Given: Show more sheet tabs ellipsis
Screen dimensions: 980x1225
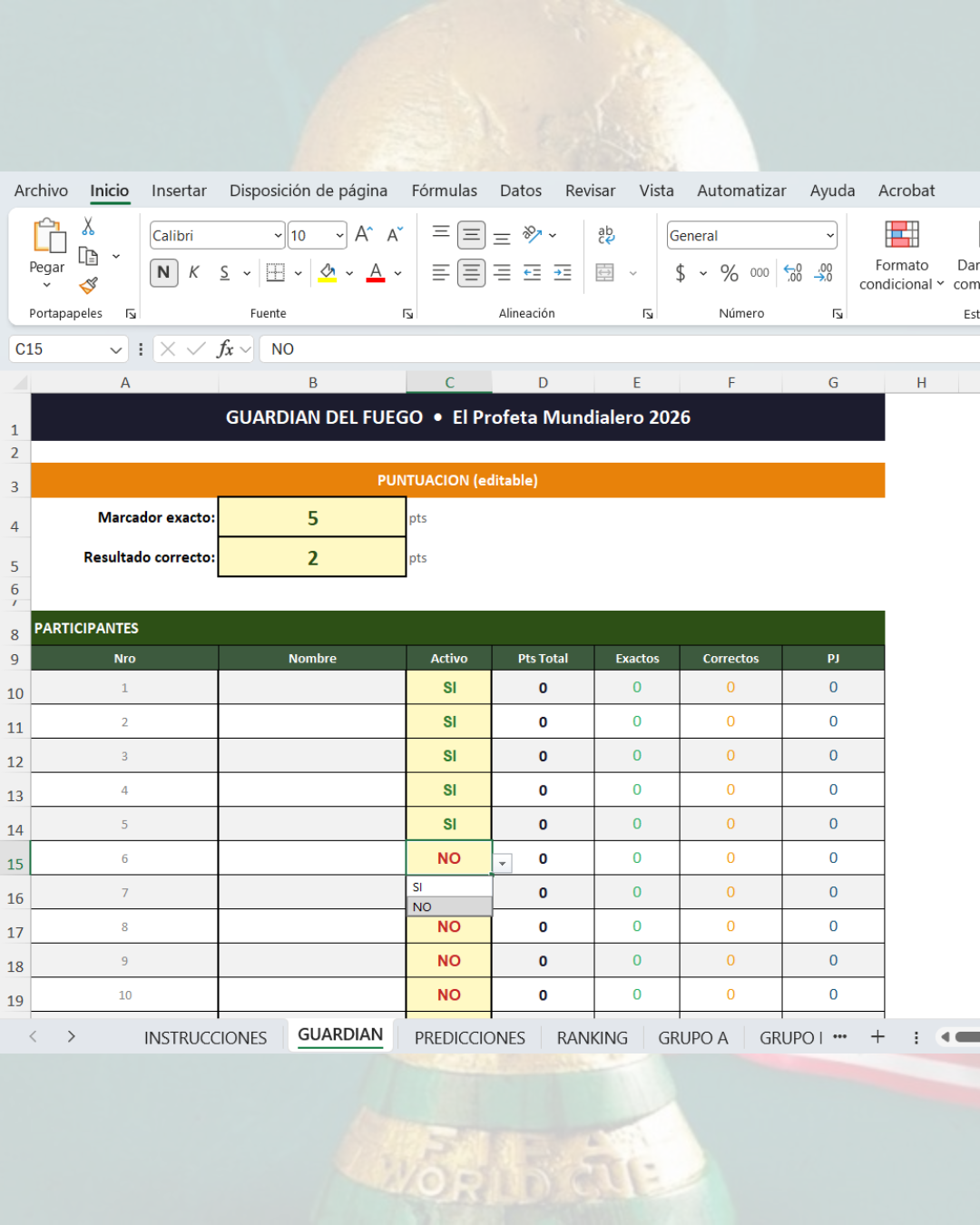Looking at the screenshot, I should (840, 1036).
